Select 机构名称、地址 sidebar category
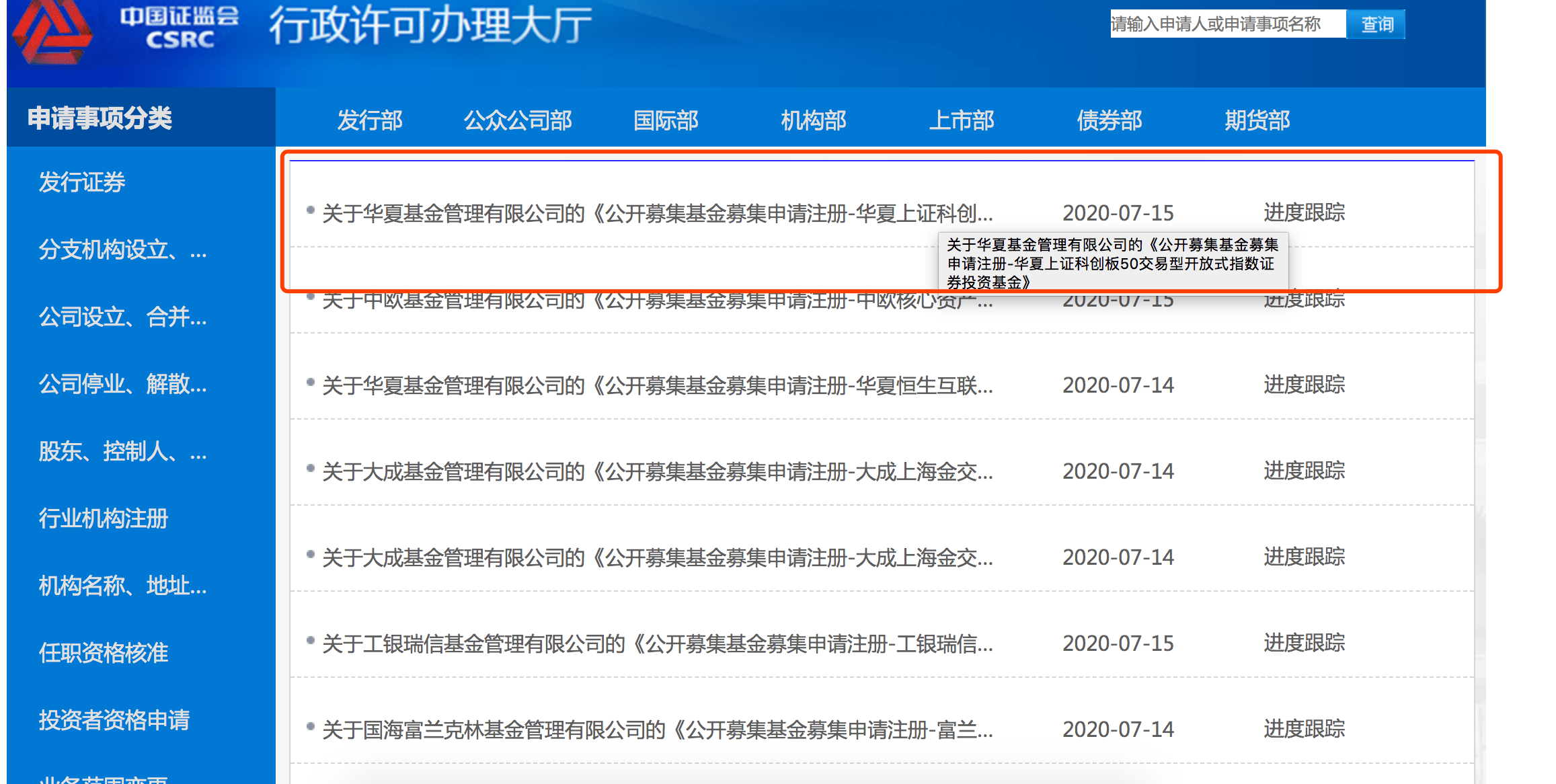 coord(122,586)
